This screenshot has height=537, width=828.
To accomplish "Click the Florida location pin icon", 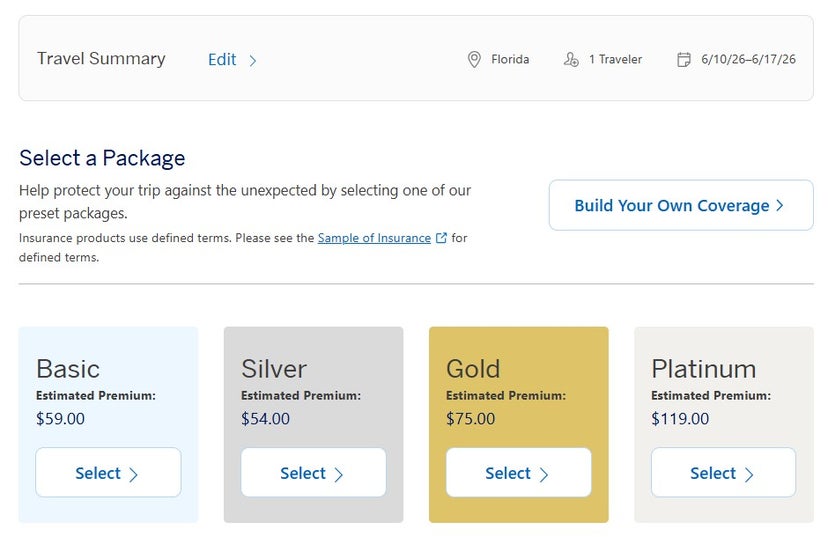I will (474, 60).
